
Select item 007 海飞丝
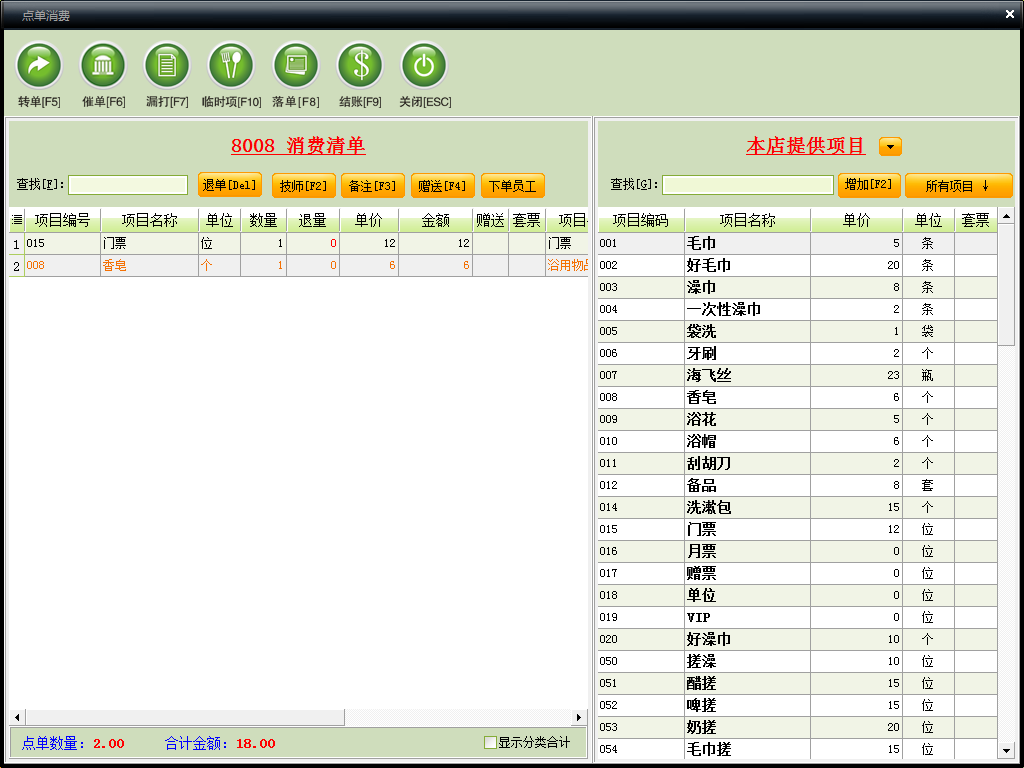point(797,376)
